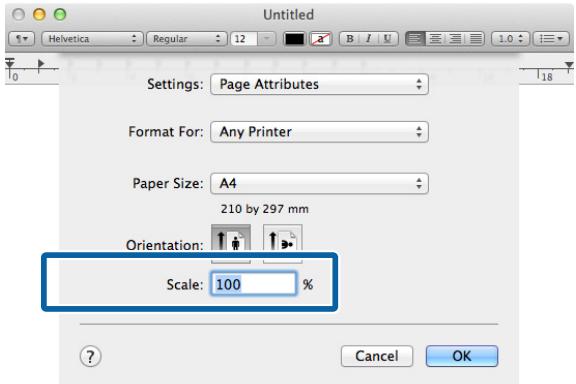This screenshot has width=576, height=384.
Task: Open the Any Printer format popup
Action: click(319, 132)
